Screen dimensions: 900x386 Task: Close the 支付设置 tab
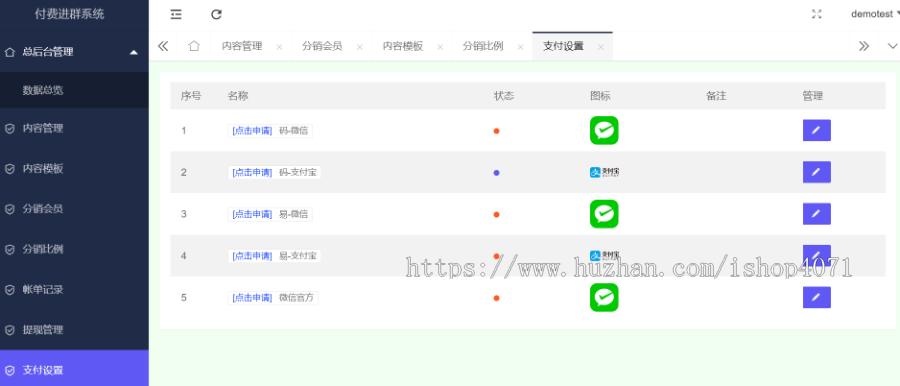tap(601, 48)
